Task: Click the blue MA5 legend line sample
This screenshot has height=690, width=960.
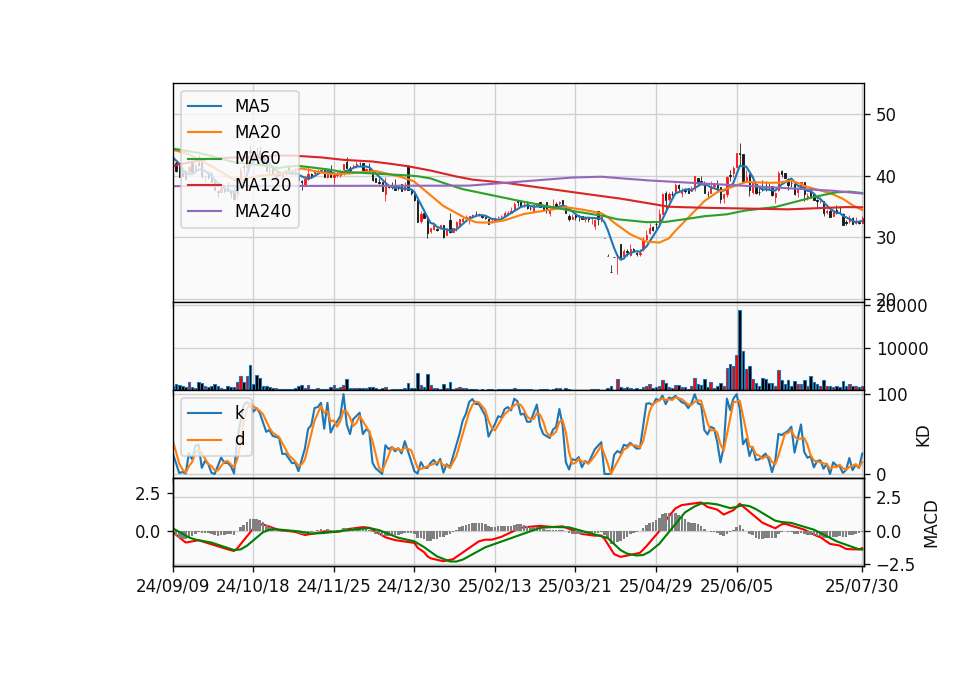Action: coord(204,107)
